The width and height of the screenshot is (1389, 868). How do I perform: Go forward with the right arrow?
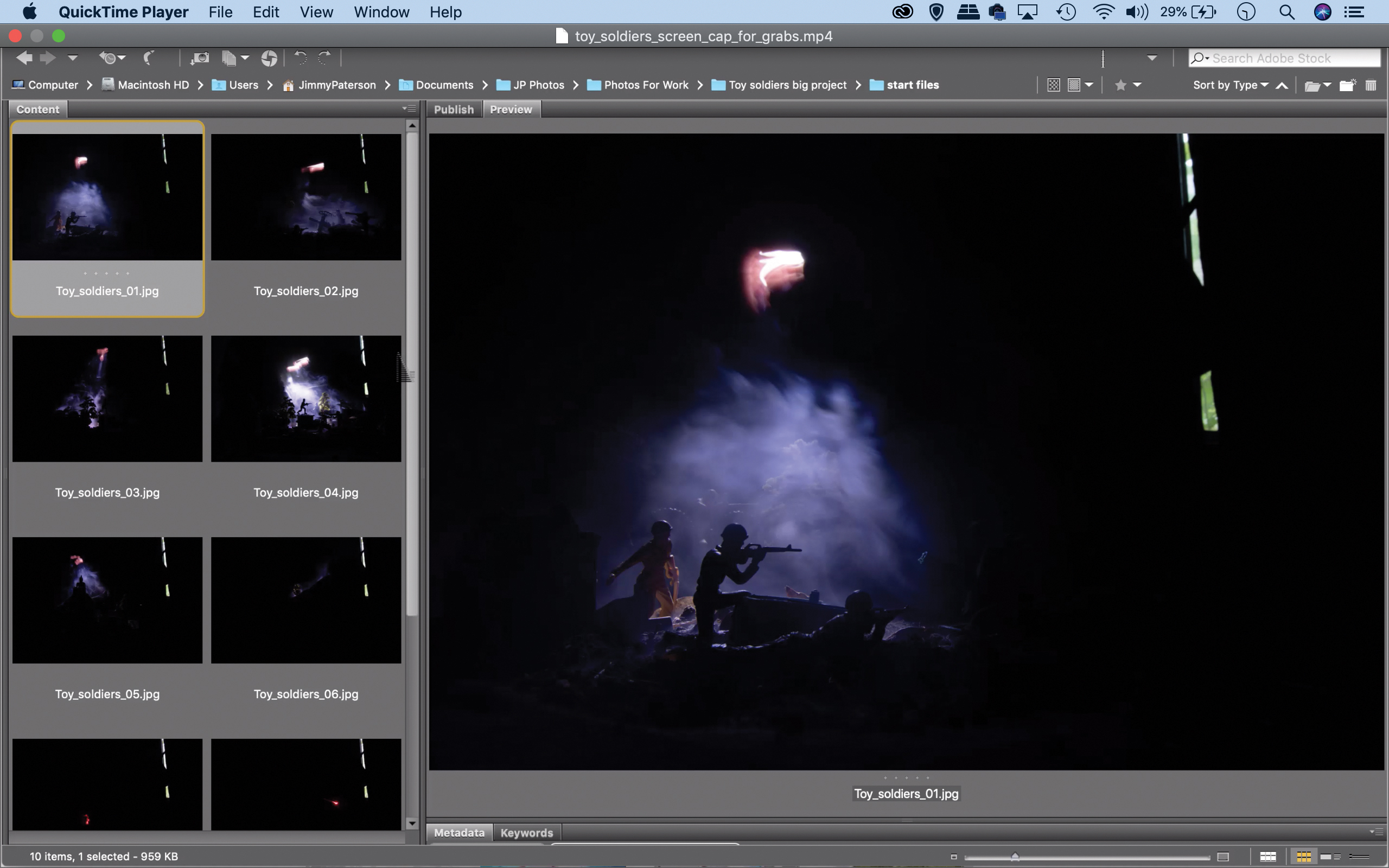(48, 58)
